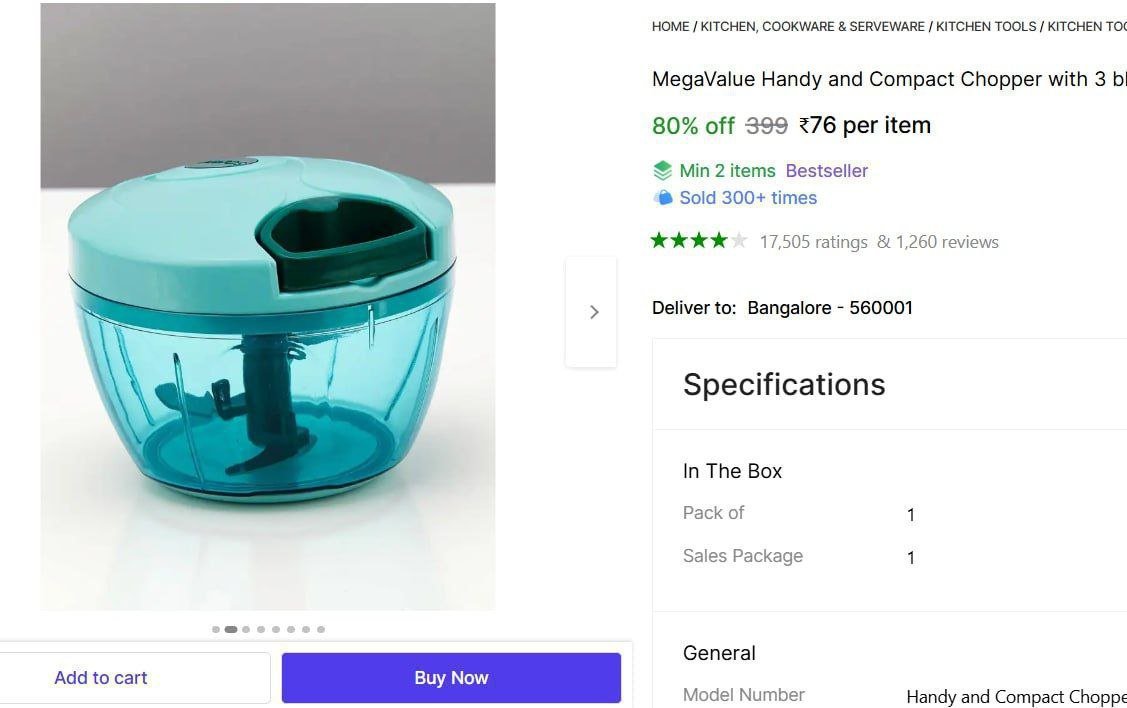
Task: Change delivery location Bangalore - 560001
Action: click(x=830, y=308)
